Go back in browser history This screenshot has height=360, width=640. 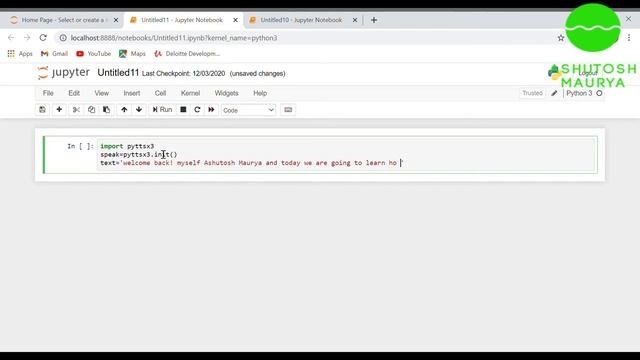tap(11, 38)
